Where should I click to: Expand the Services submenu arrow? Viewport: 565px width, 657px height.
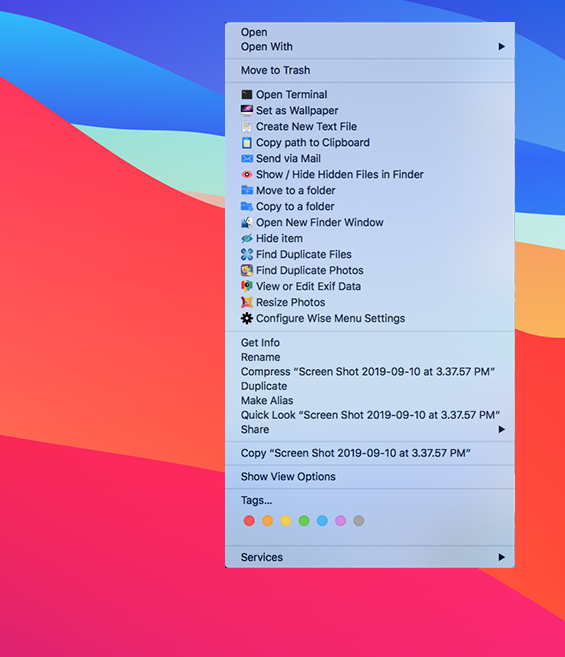coord(501,557)
